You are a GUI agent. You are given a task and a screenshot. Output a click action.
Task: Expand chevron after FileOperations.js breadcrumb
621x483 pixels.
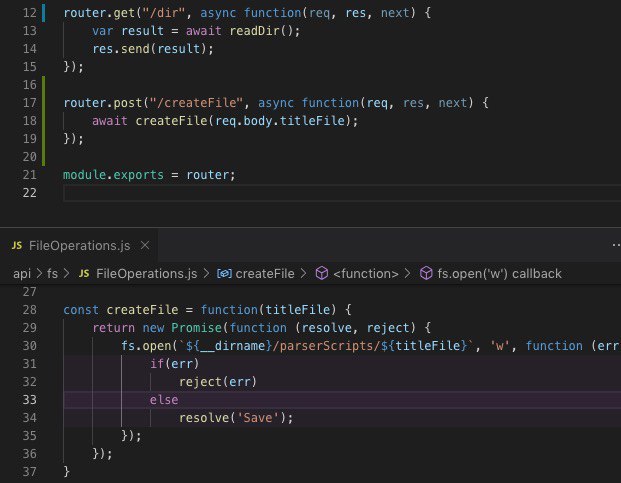coord(206,274)
